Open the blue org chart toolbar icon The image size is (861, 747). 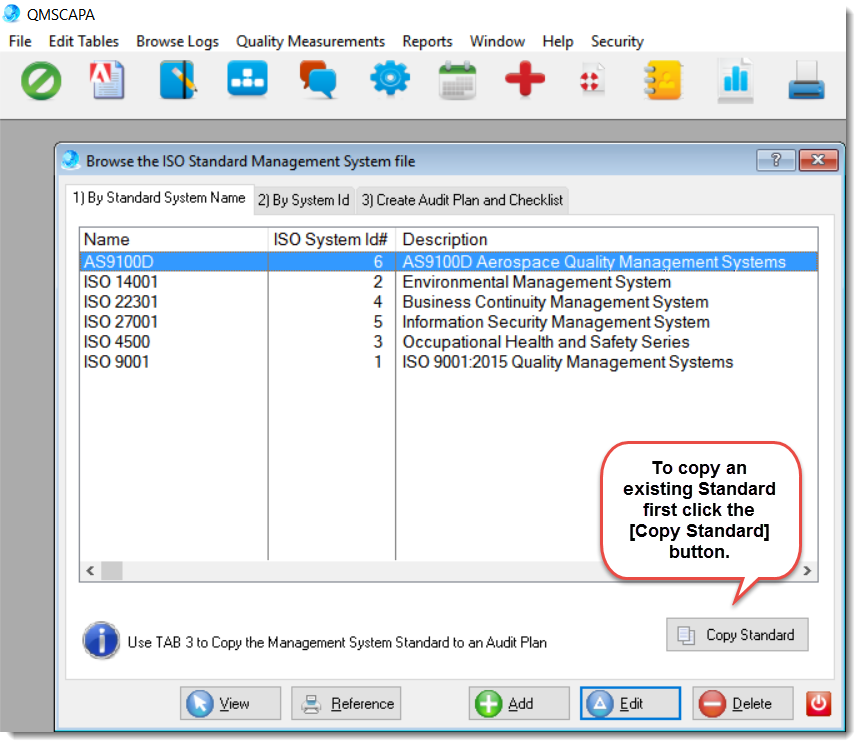[247, 80]
